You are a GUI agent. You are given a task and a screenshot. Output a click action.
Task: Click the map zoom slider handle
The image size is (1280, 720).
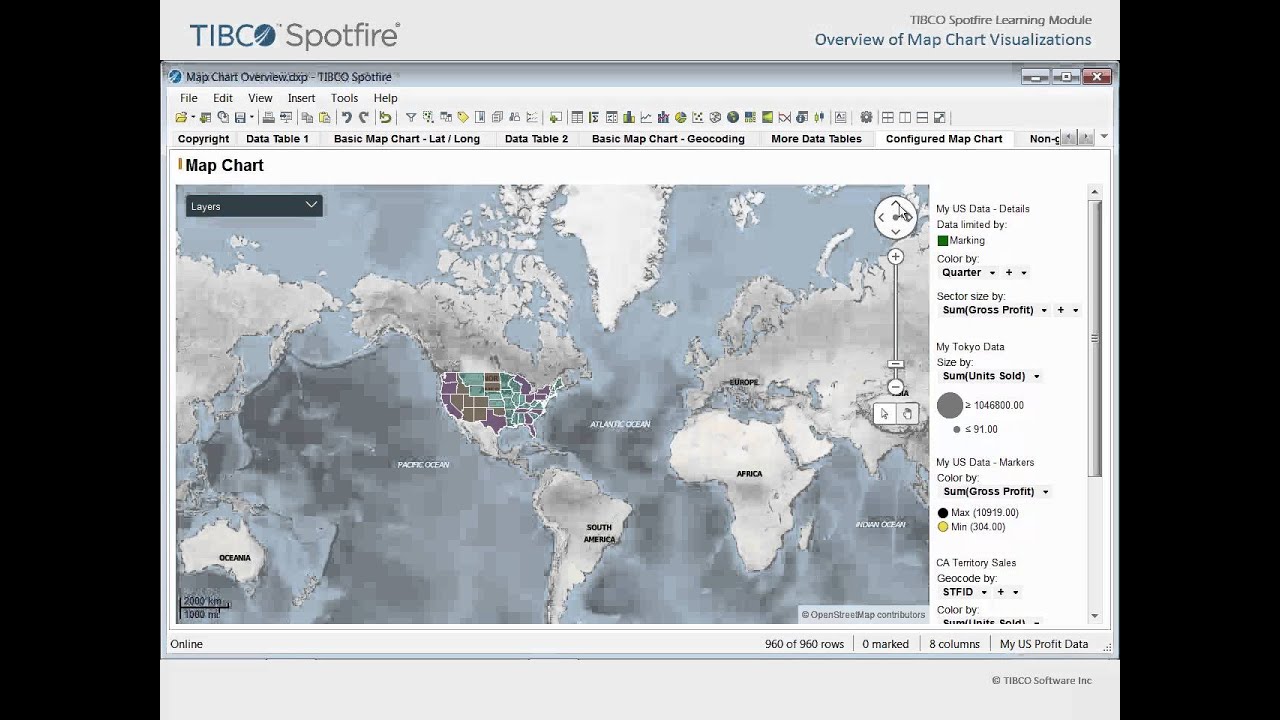point(896,364)
